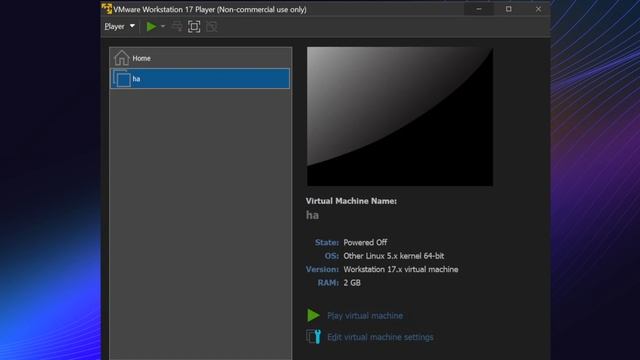Close the VMware Player window
Screen dimensions: 640x360
click(538, 9)
